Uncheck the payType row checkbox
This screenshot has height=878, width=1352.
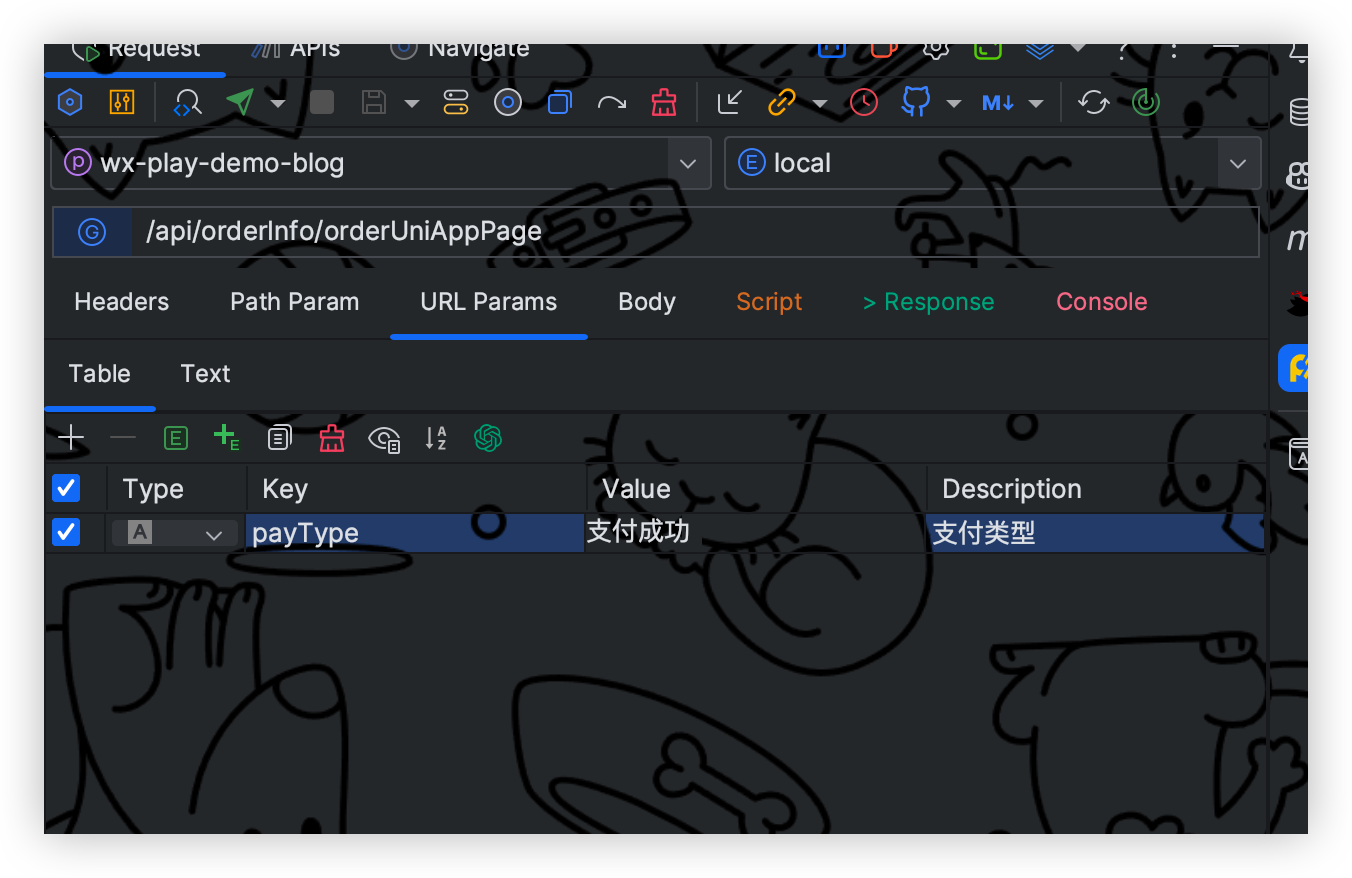66,532
